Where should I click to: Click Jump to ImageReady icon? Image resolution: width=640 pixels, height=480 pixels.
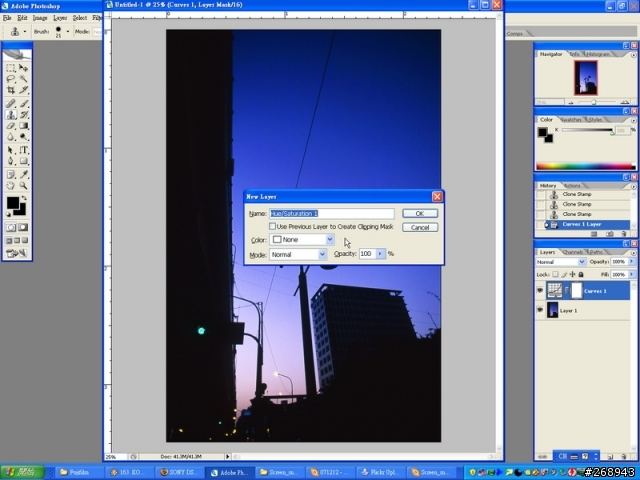[x=17, y=253]
